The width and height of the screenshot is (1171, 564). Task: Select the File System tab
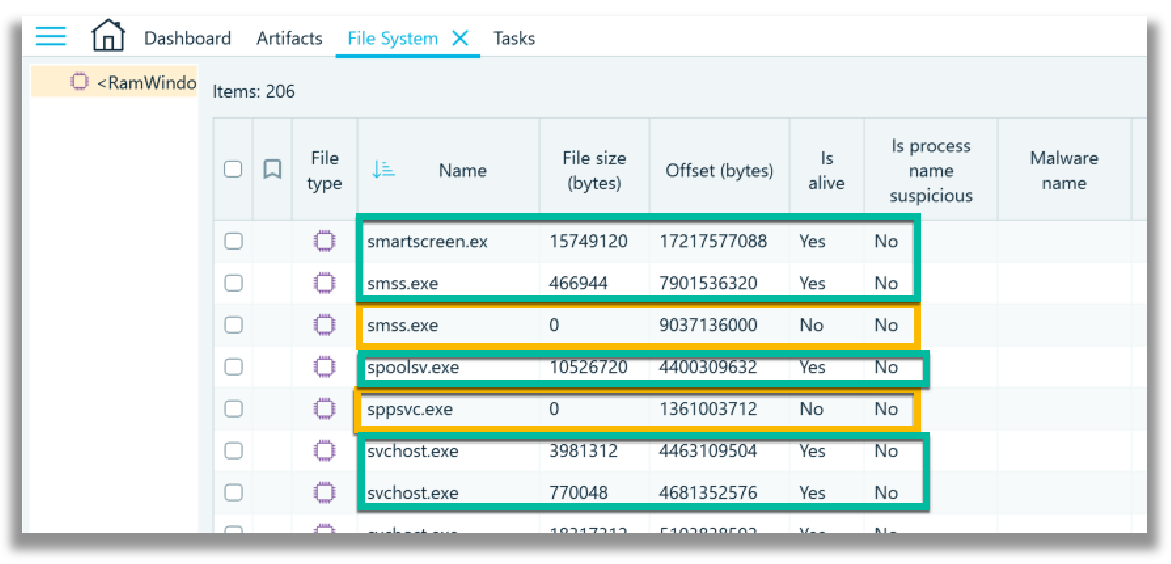(x=393, y=38)
